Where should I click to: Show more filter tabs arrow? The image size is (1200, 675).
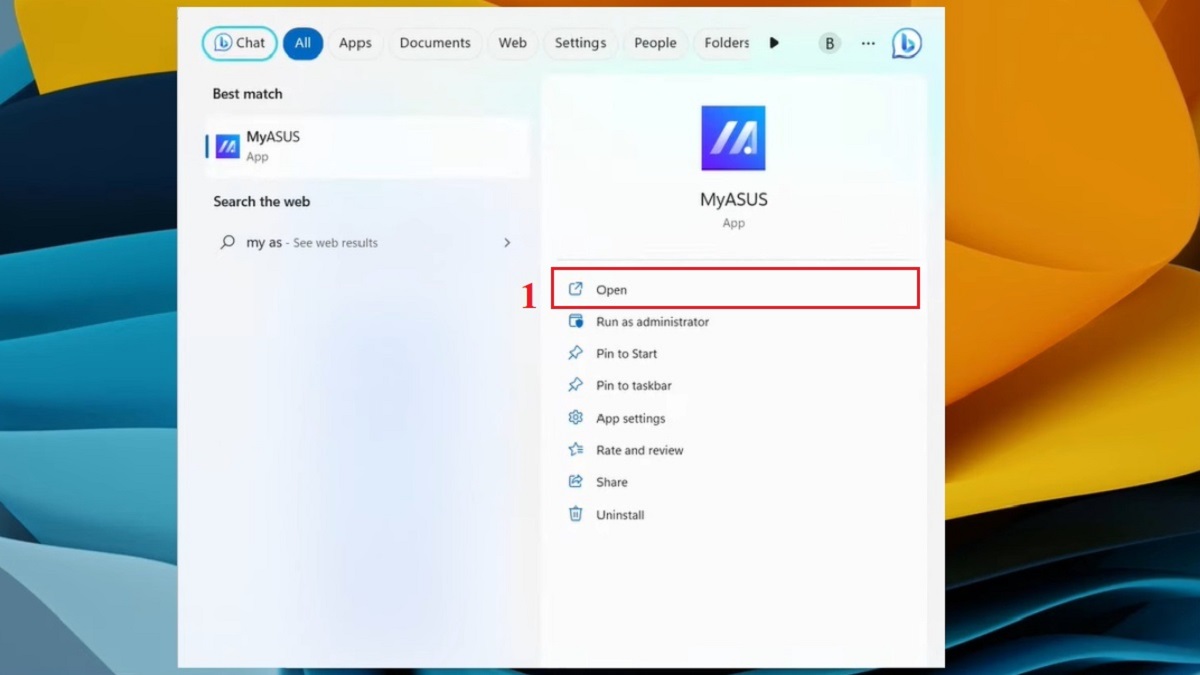pos(774,43)
